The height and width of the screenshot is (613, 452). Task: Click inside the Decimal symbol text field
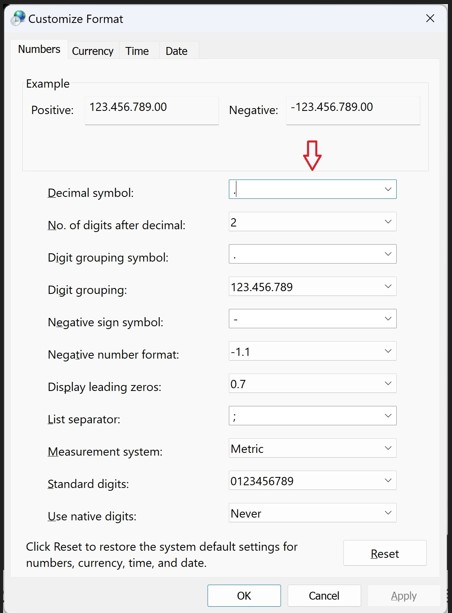(x=304, y=189)
